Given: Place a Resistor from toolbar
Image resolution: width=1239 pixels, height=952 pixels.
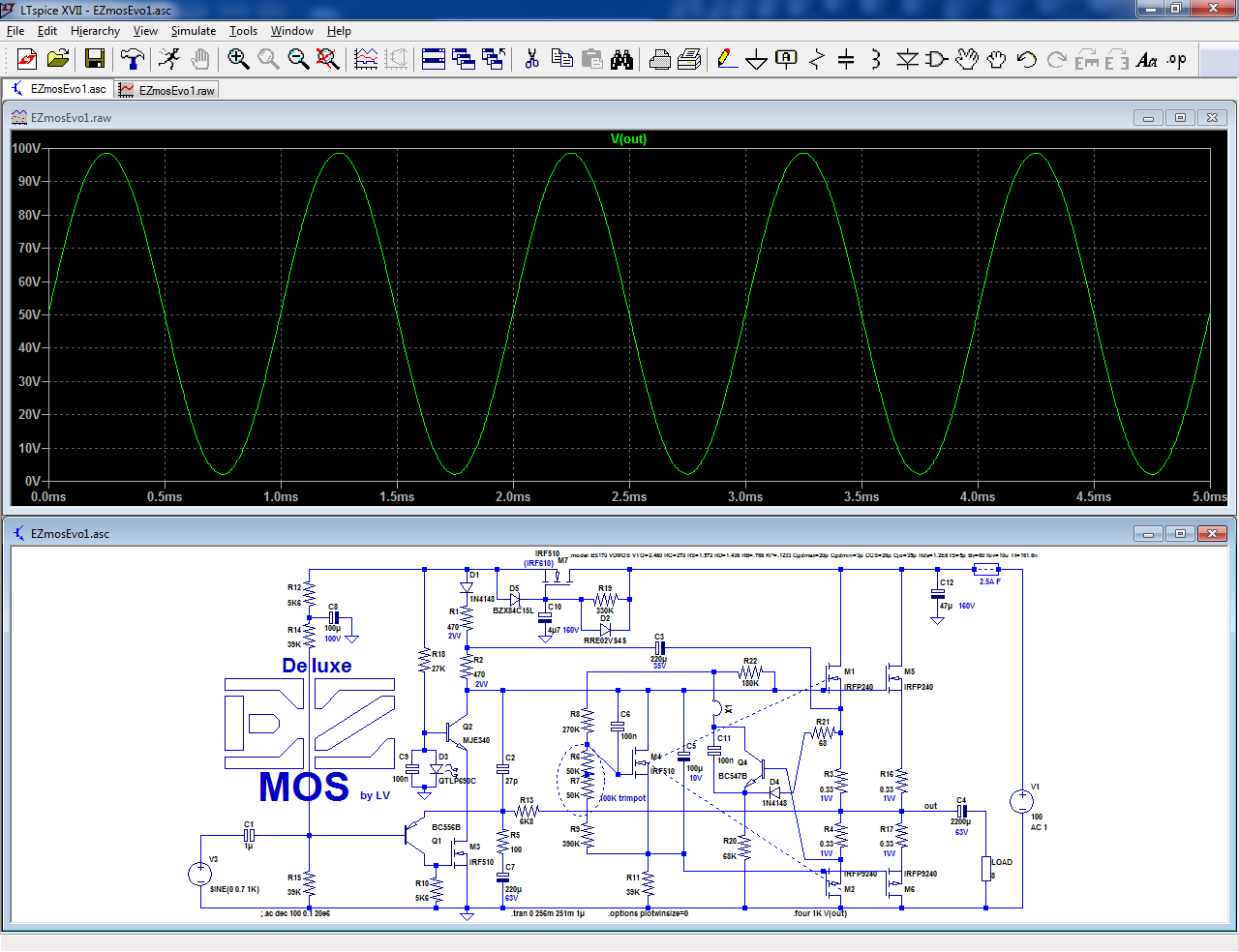Looking at the screenshot, I should (x=817, y=60).
